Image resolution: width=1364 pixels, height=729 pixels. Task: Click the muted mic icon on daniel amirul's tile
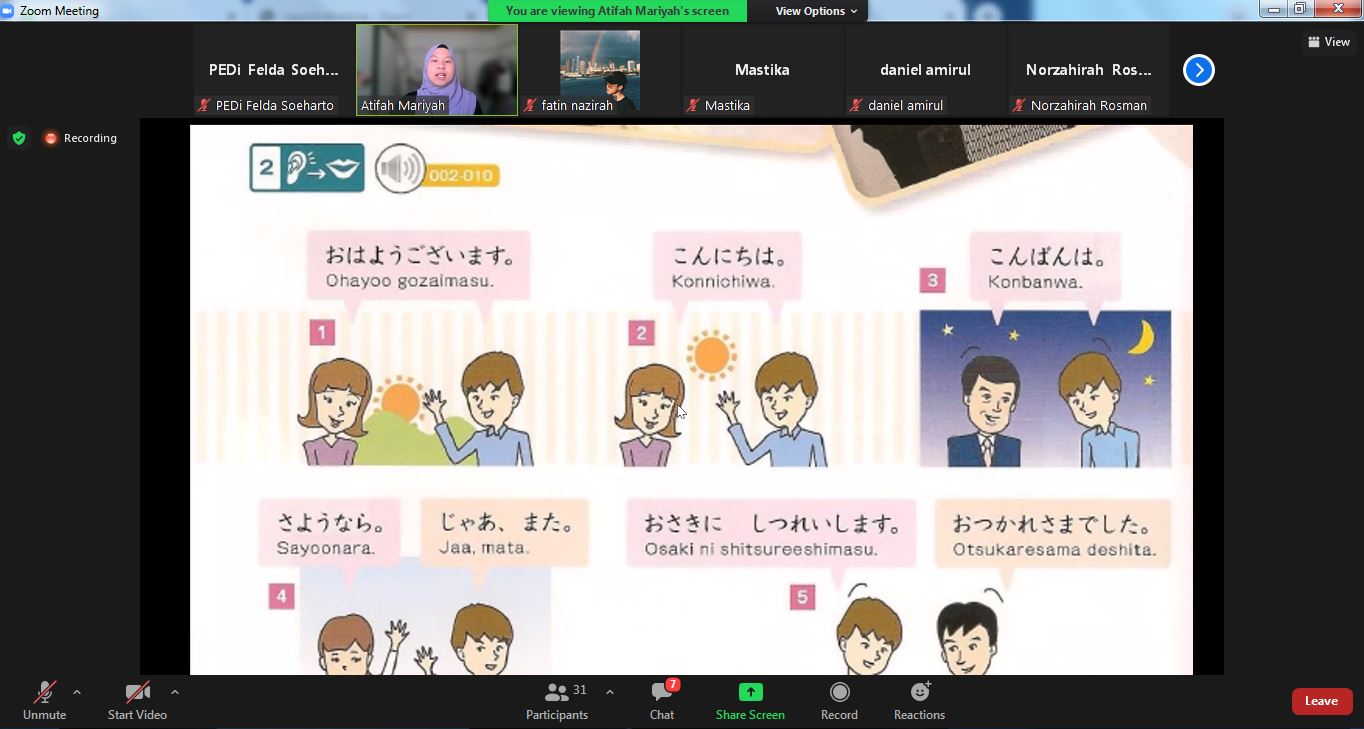click(x=856, y=105)
